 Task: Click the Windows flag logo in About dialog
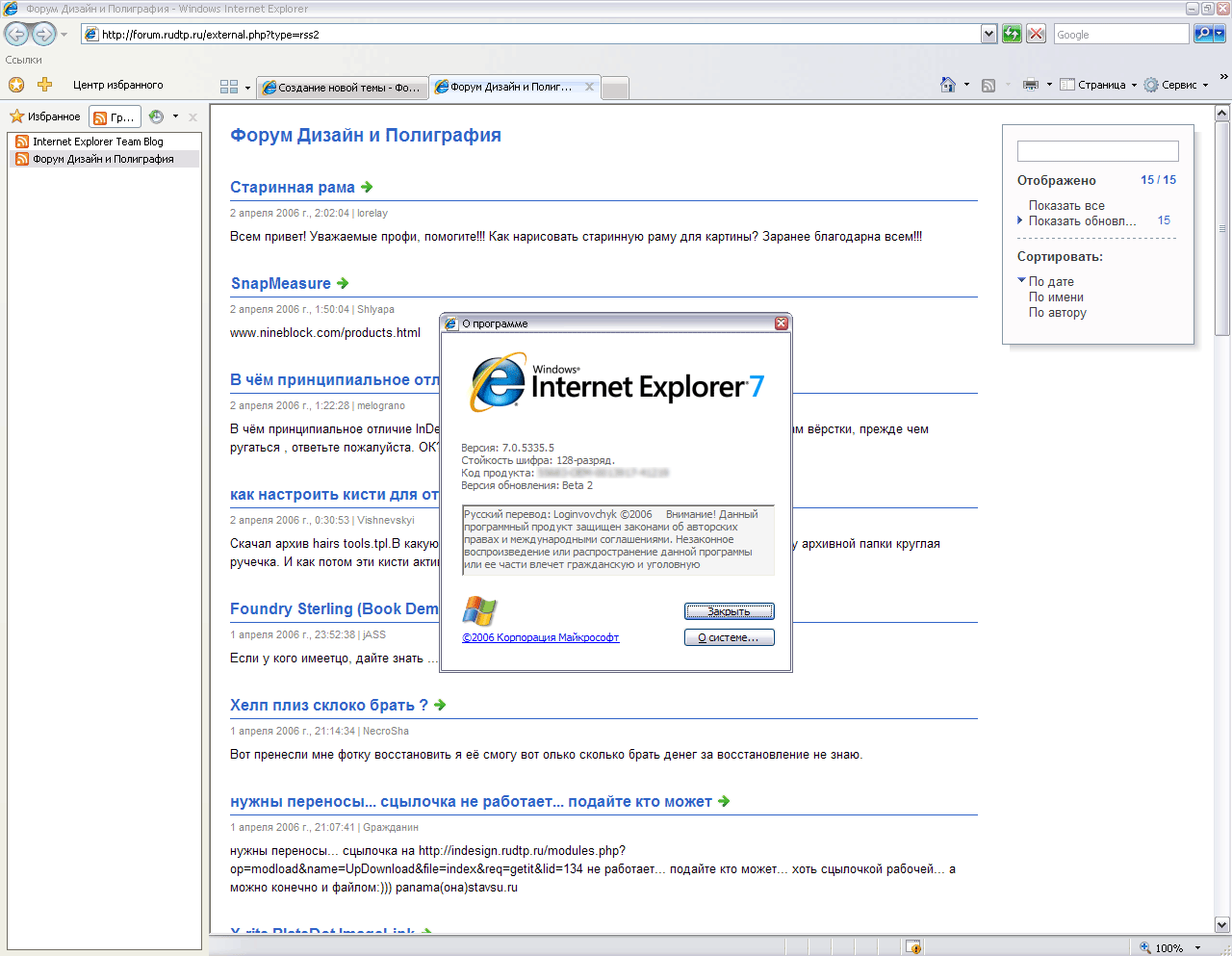[x=479, y=610]
